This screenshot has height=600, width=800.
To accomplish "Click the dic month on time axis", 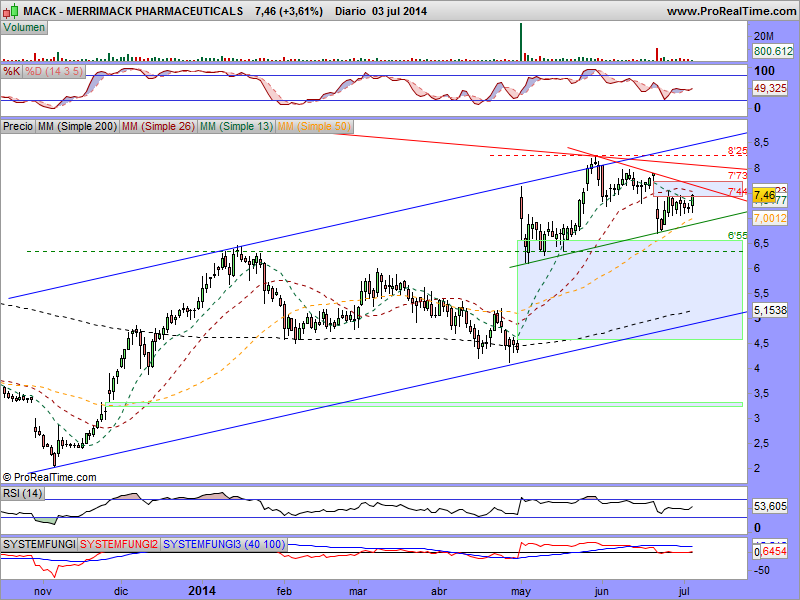I will (x=121, y=591).
